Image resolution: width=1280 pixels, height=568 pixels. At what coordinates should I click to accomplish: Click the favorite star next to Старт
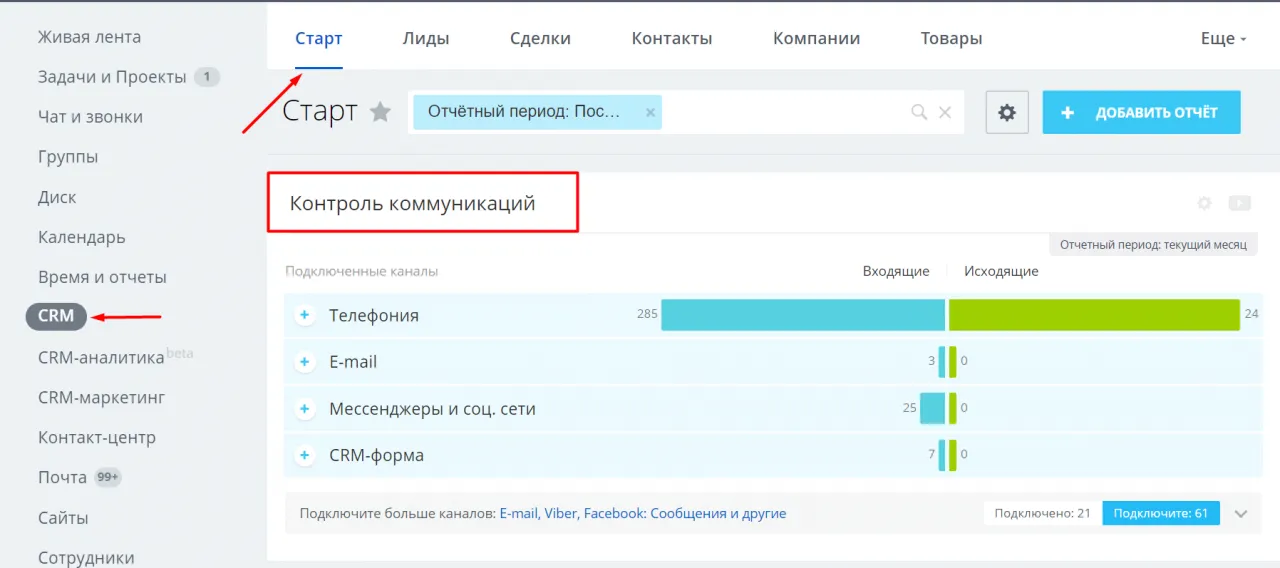380,112
